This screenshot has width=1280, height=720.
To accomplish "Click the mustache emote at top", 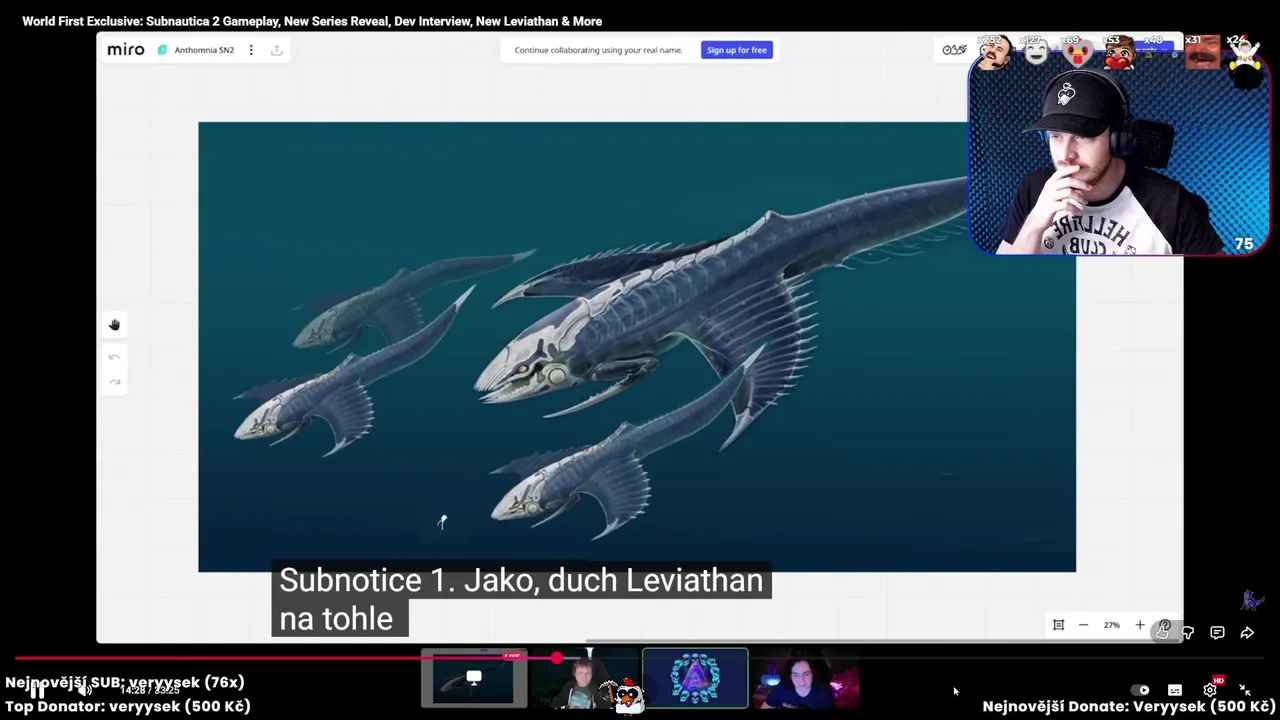I will point(993,52).
